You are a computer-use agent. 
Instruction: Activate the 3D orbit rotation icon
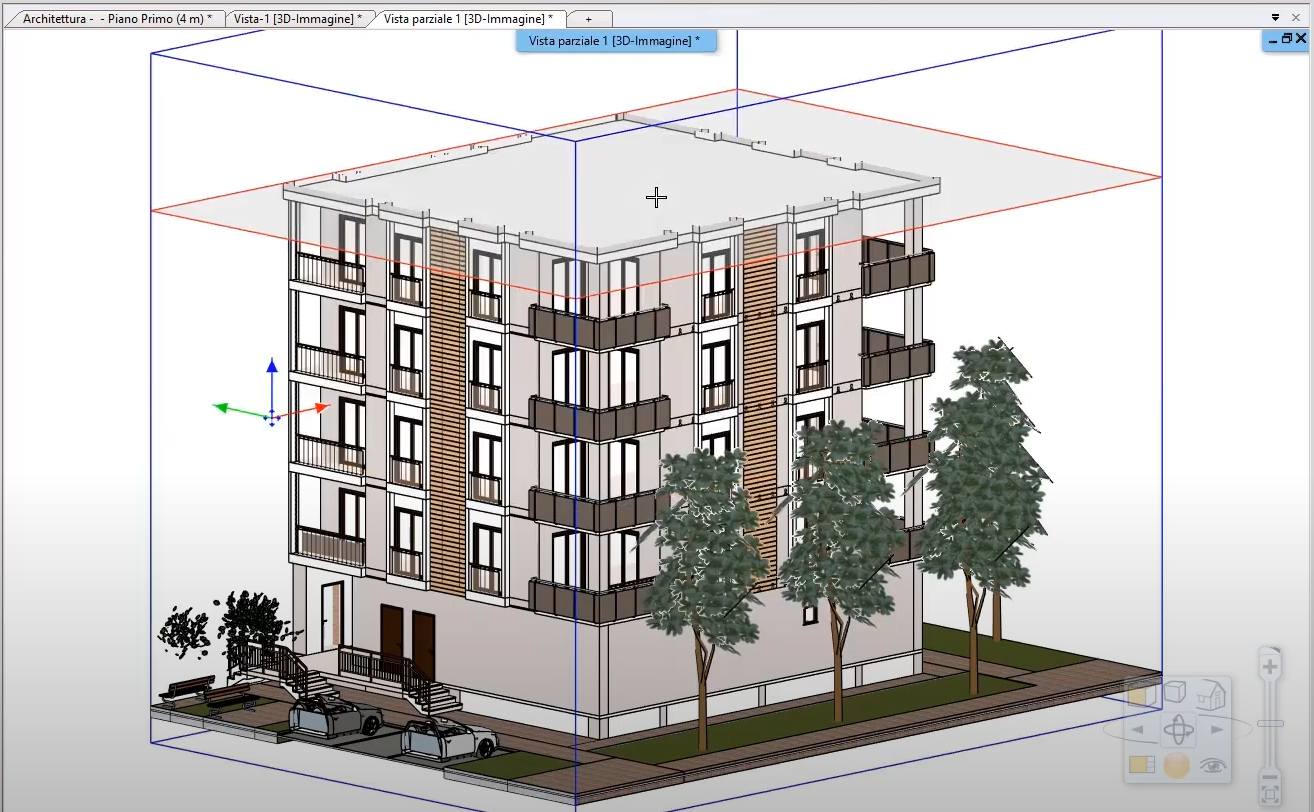tap(1178, 729)
